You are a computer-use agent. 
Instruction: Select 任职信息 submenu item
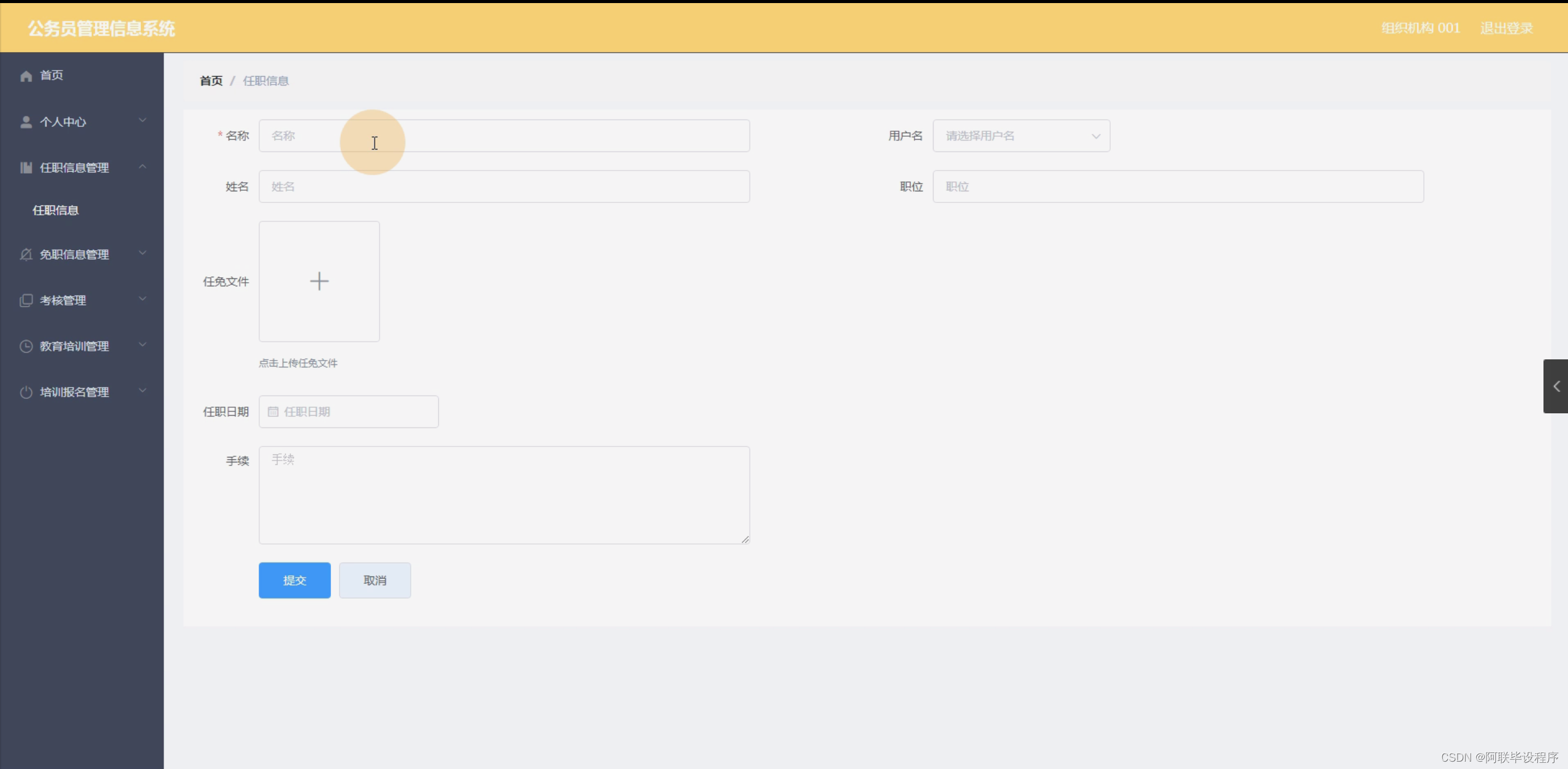[x=56, y=210]
